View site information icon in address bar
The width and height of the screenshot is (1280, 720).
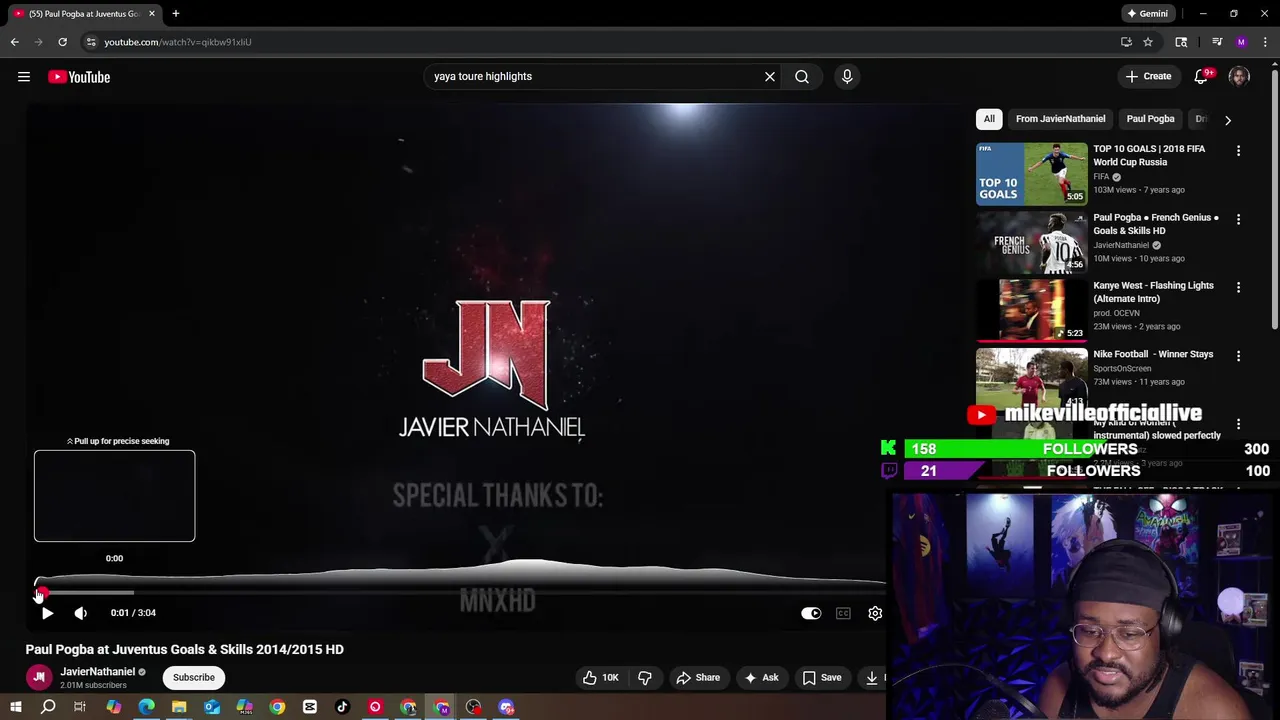(91, 42)
